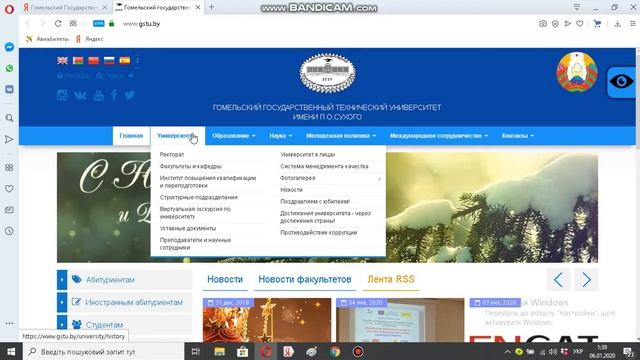Show next news with right arrow
Image resolution: width=640 pixels, height=360 pixels.
click(586, 280)
